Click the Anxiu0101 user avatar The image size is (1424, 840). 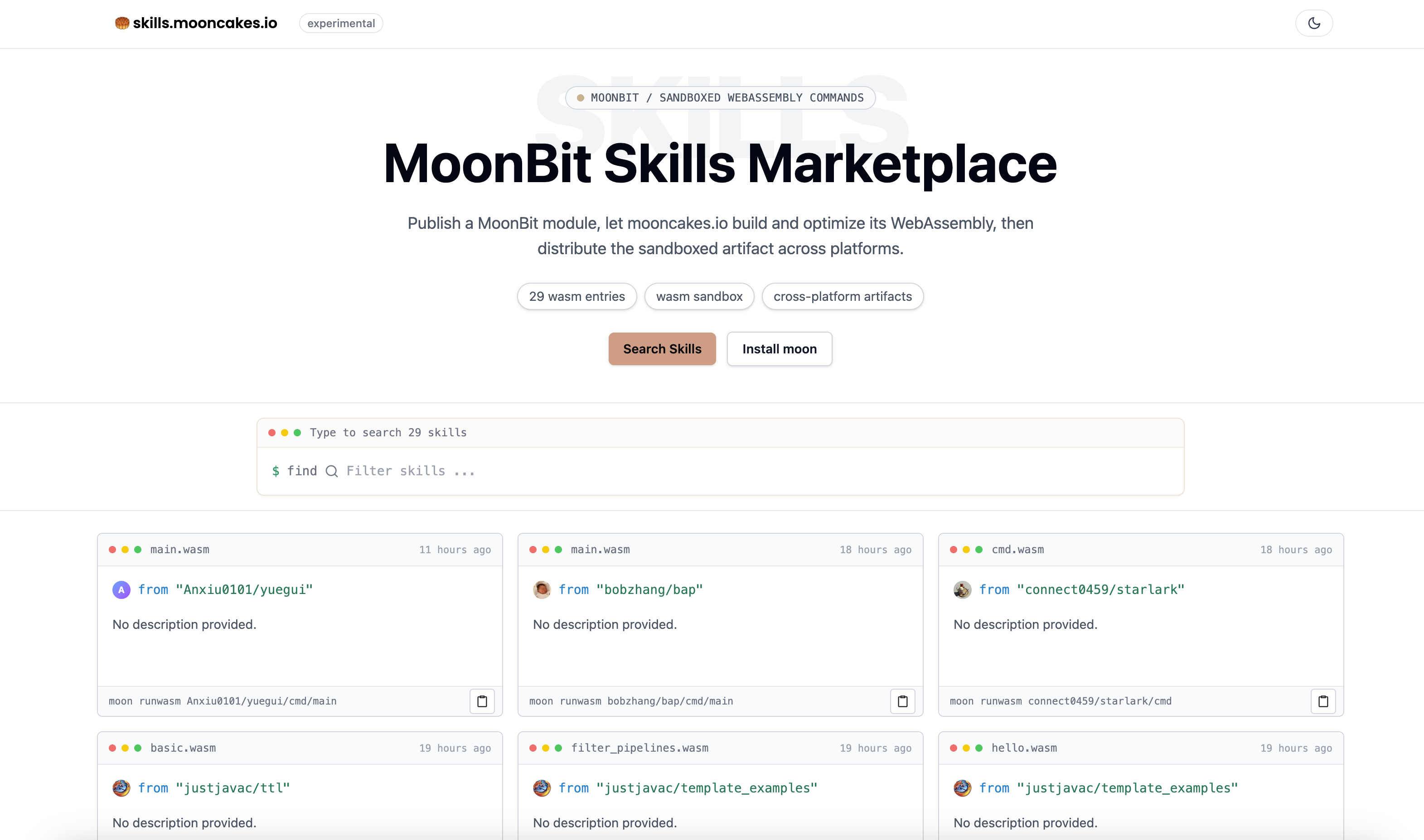121,590
